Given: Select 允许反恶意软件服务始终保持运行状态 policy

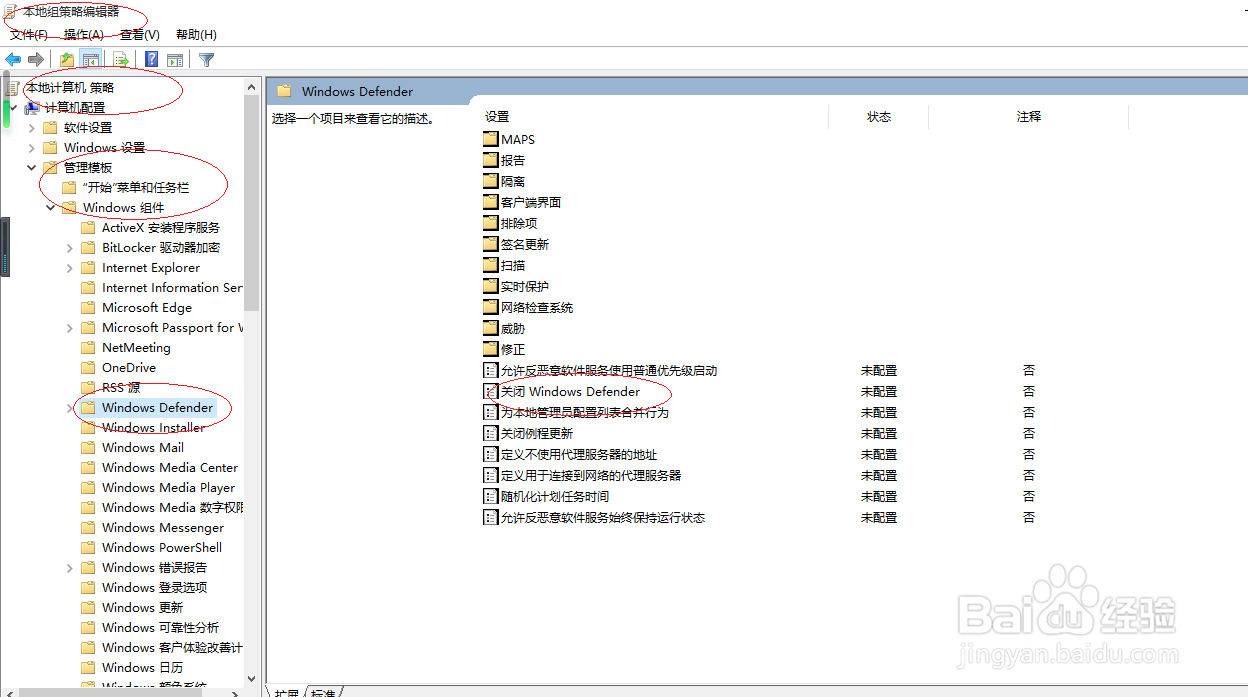Looking at the screenshot, I should coord(603,517).
